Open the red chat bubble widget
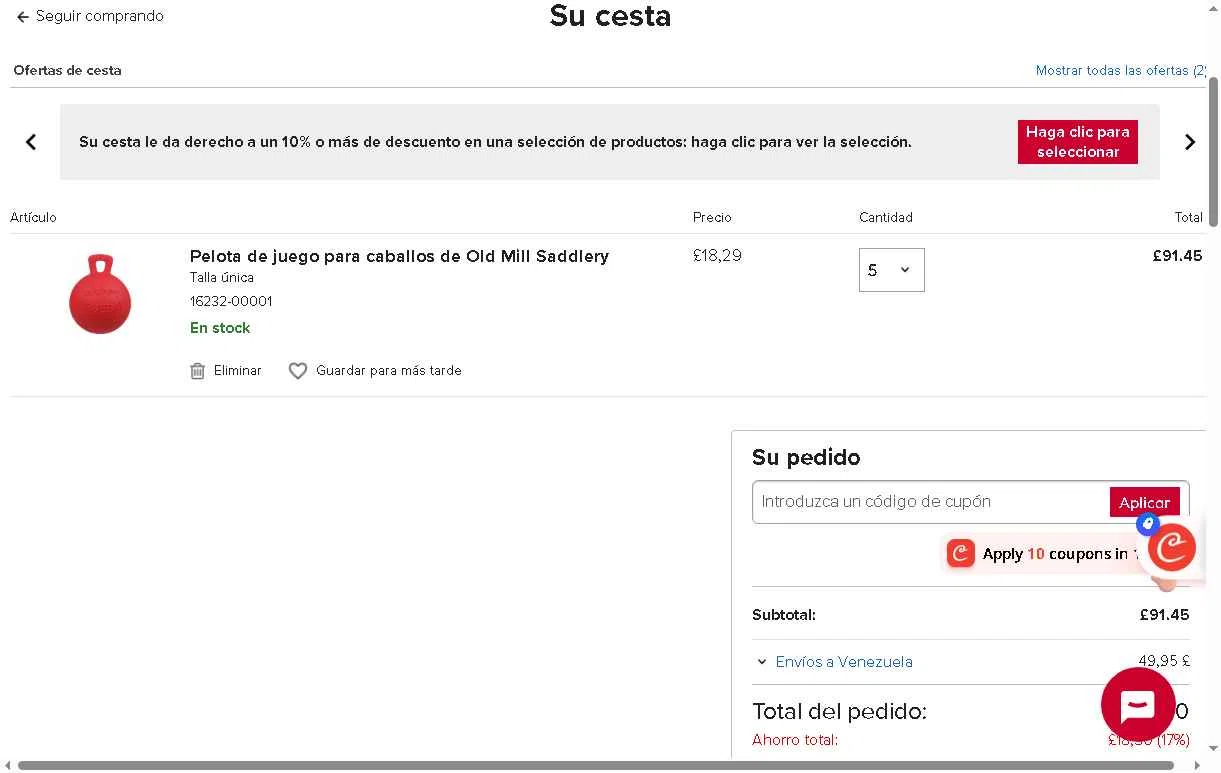 tap(1138, 704)
